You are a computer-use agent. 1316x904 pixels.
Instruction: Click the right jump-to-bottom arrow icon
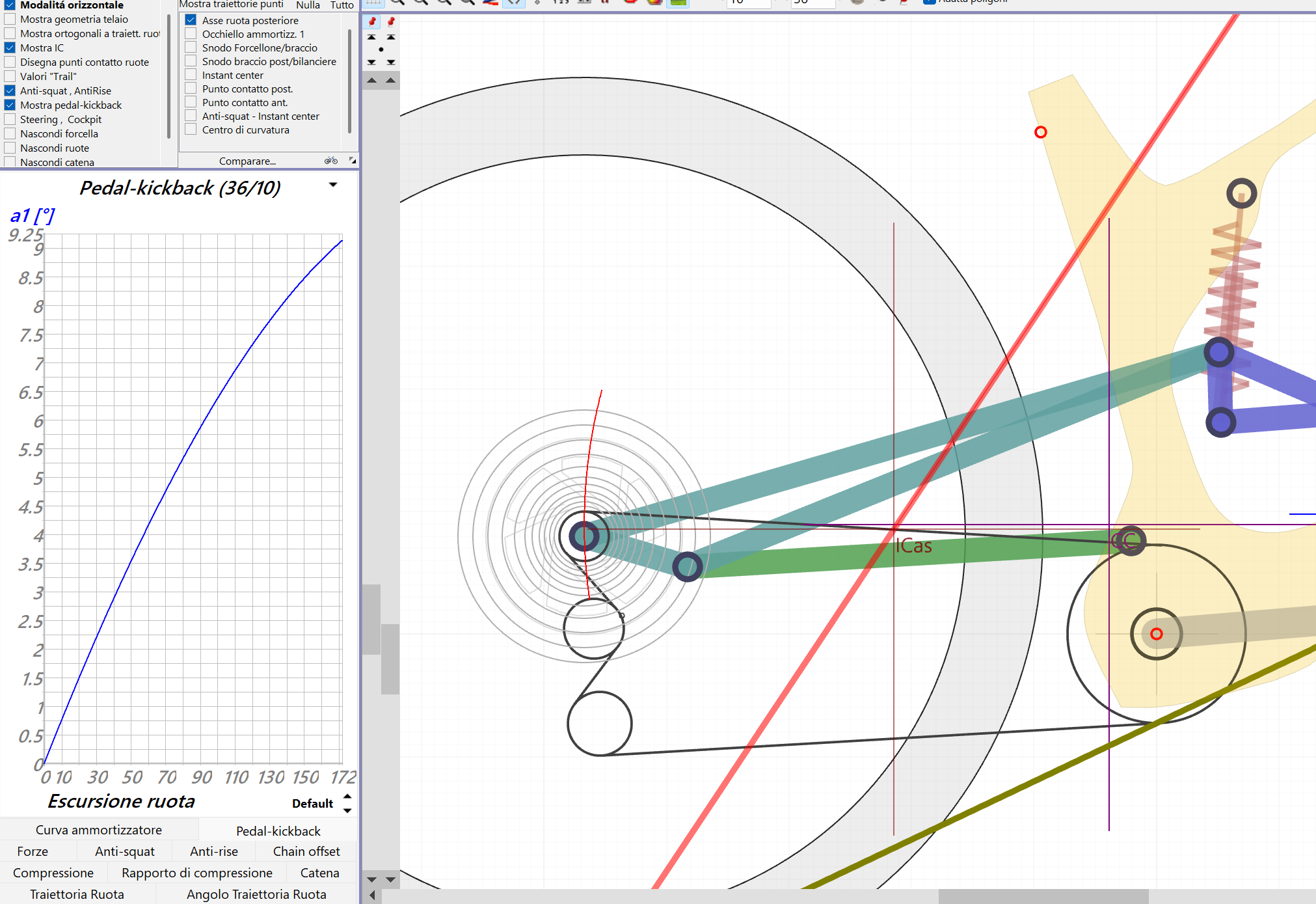click(391, 62)
